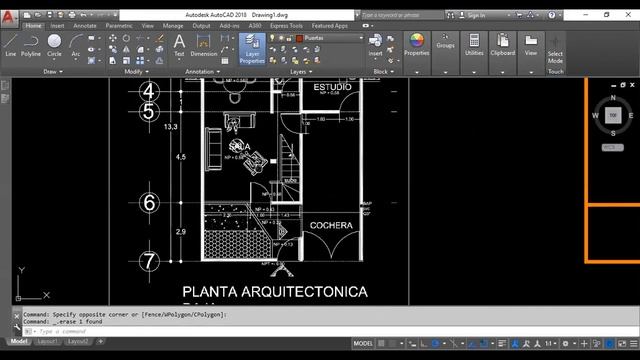Expand the Modify panel dropdown

pos(136,71)
